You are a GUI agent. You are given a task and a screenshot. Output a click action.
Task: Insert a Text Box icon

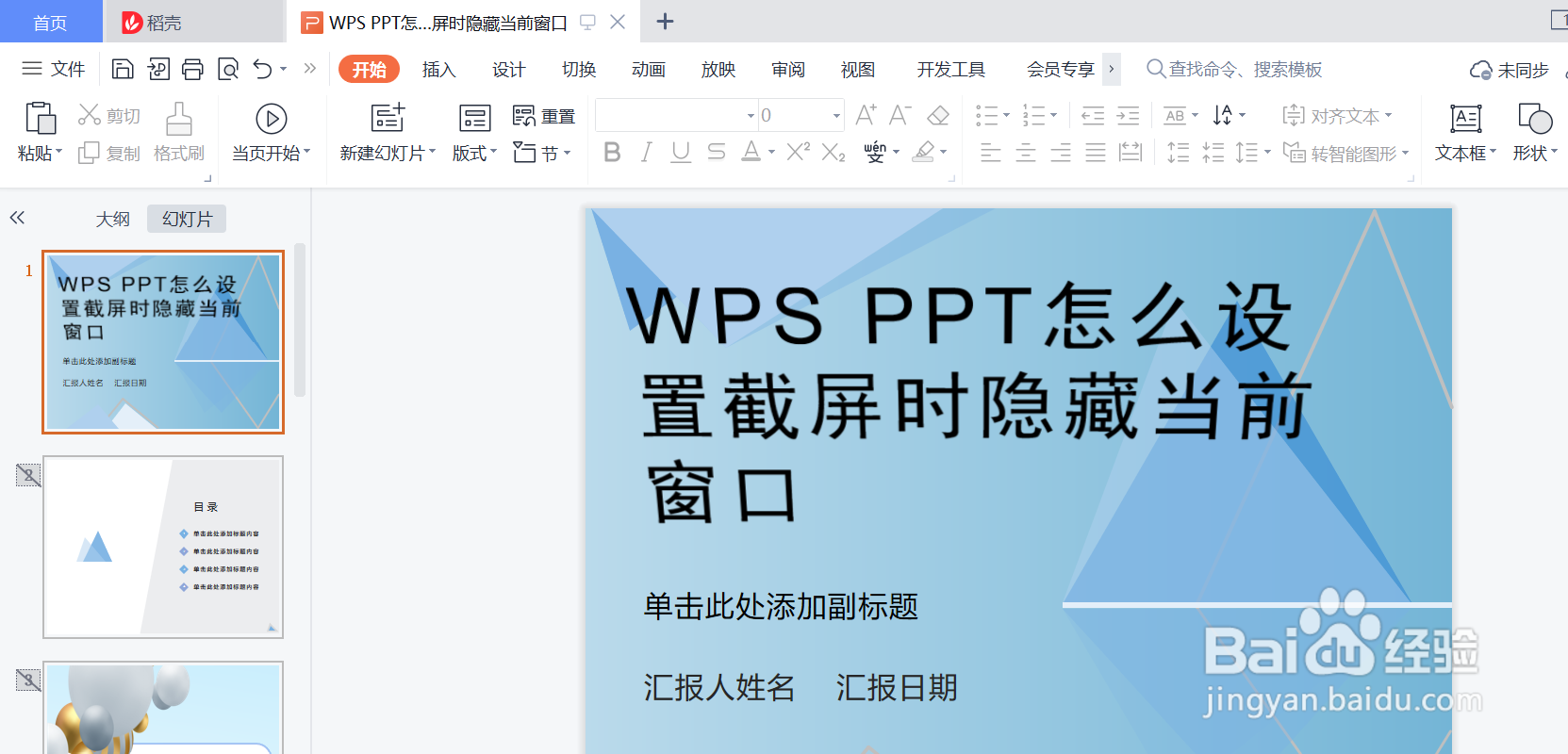click(1465, 119)
